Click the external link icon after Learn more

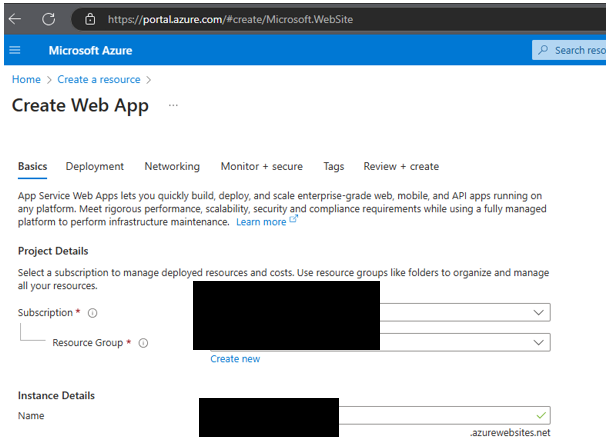click(x=293, y=219)
